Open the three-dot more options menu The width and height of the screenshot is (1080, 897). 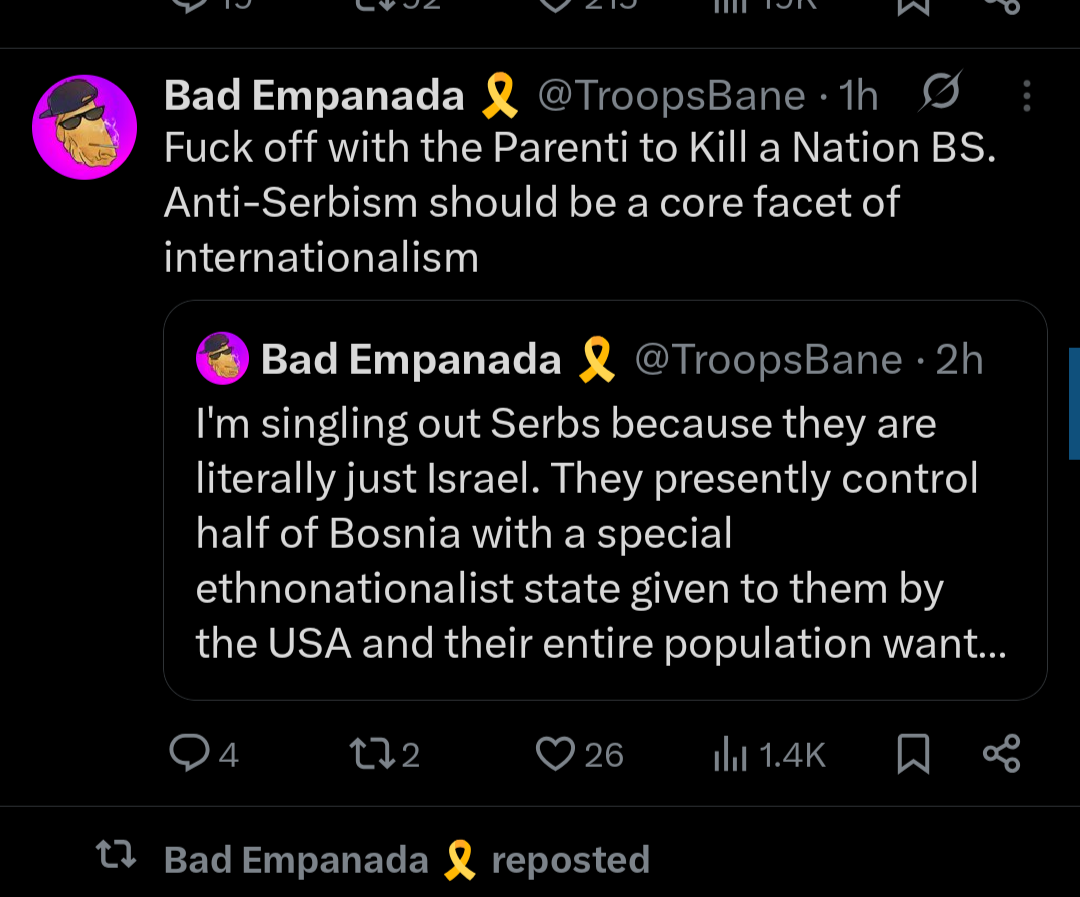[1025, 96]
